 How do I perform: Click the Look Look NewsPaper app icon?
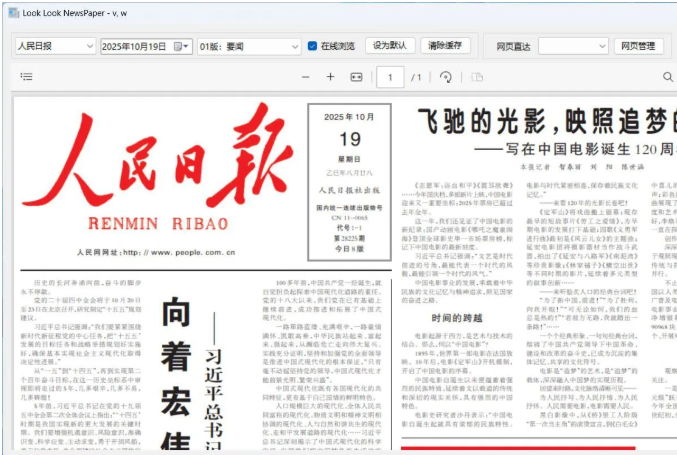pyautogui.click(x=14, y=13)
